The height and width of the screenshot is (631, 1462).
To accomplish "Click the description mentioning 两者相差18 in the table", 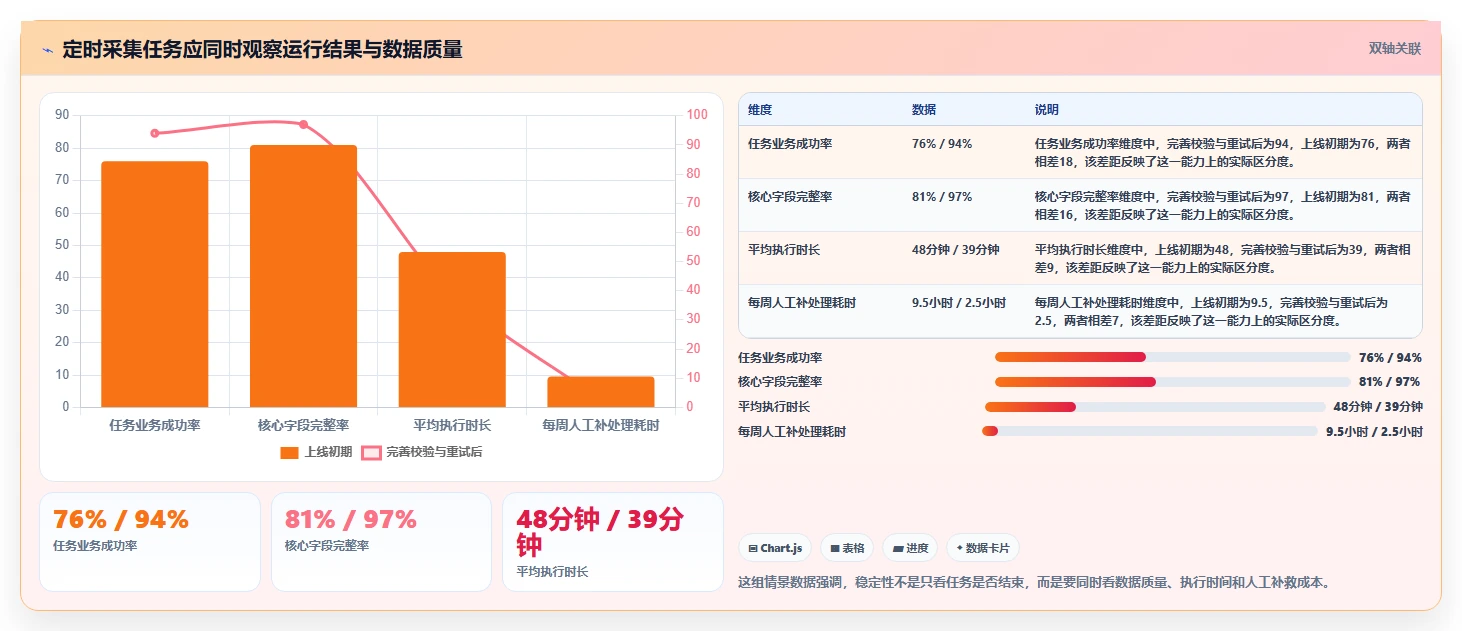I will 1223,152.
